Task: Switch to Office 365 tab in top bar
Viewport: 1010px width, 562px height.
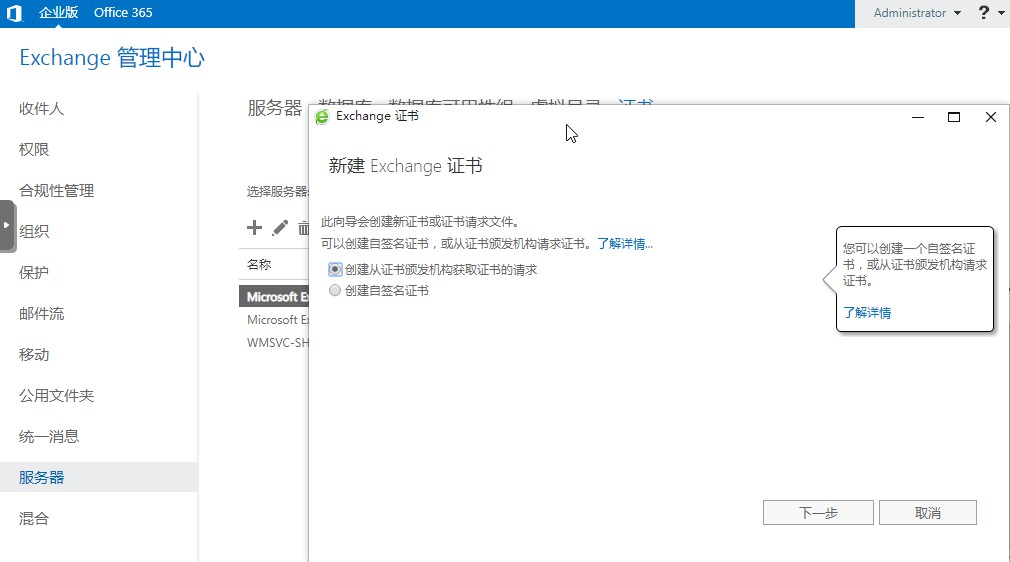Action: (123, 13)
